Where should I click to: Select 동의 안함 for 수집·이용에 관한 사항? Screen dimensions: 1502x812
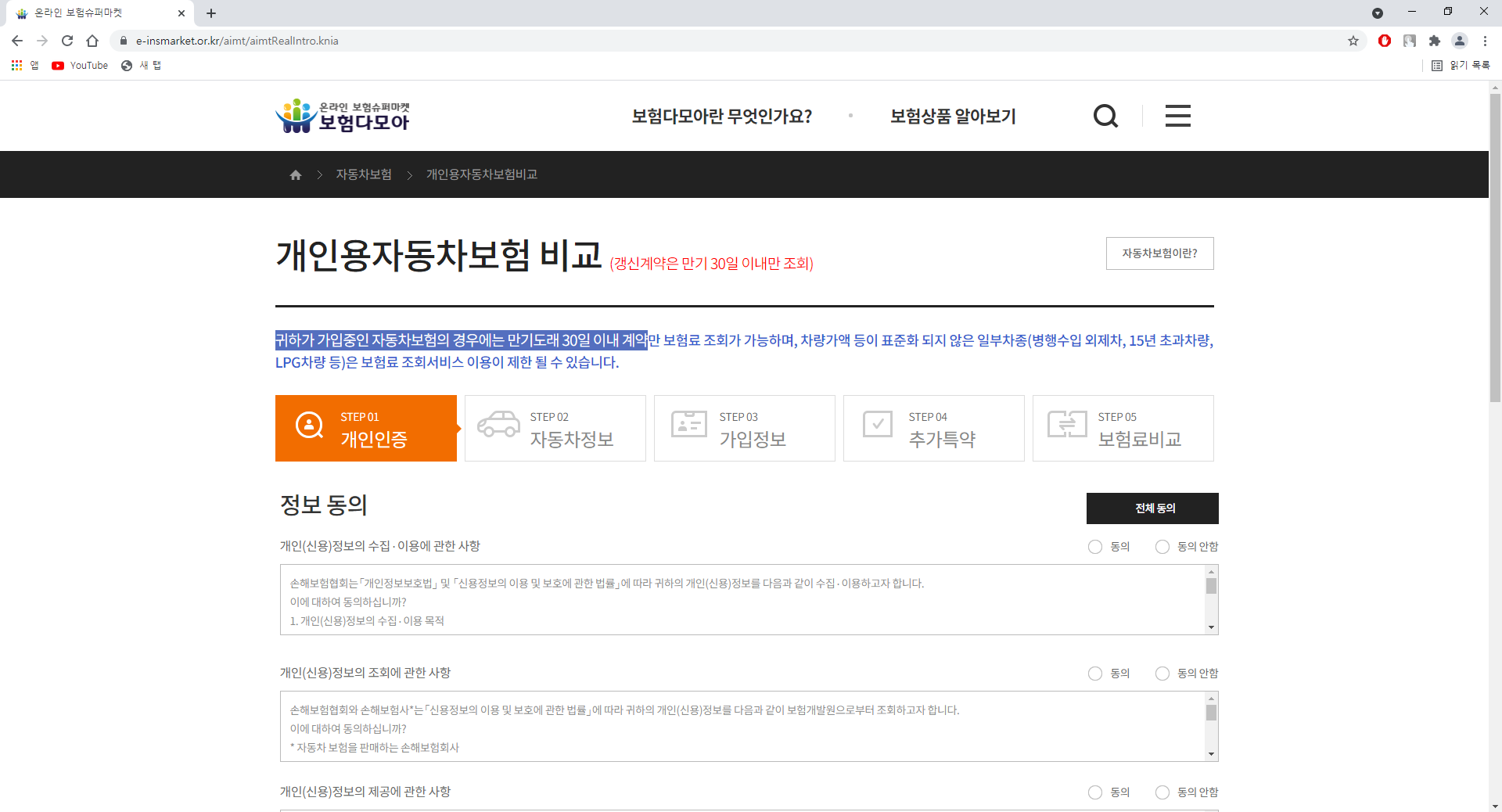[x=1162, y=547]
